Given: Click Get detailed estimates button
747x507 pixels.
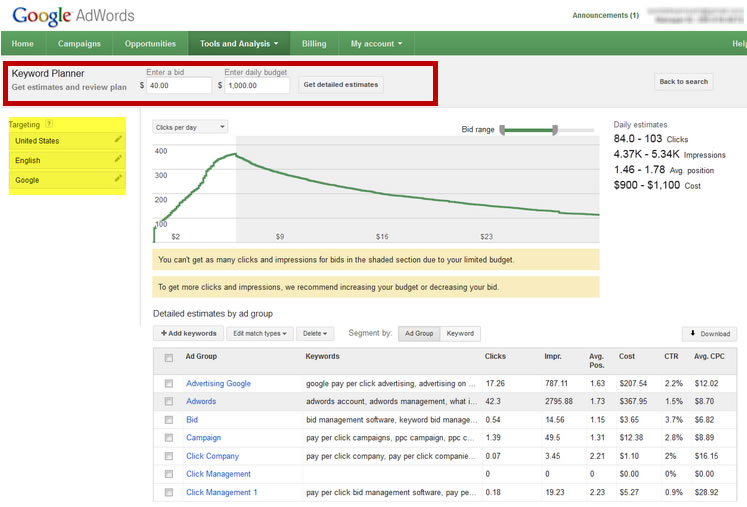Looking at the screenshot, I should [341, 85].
